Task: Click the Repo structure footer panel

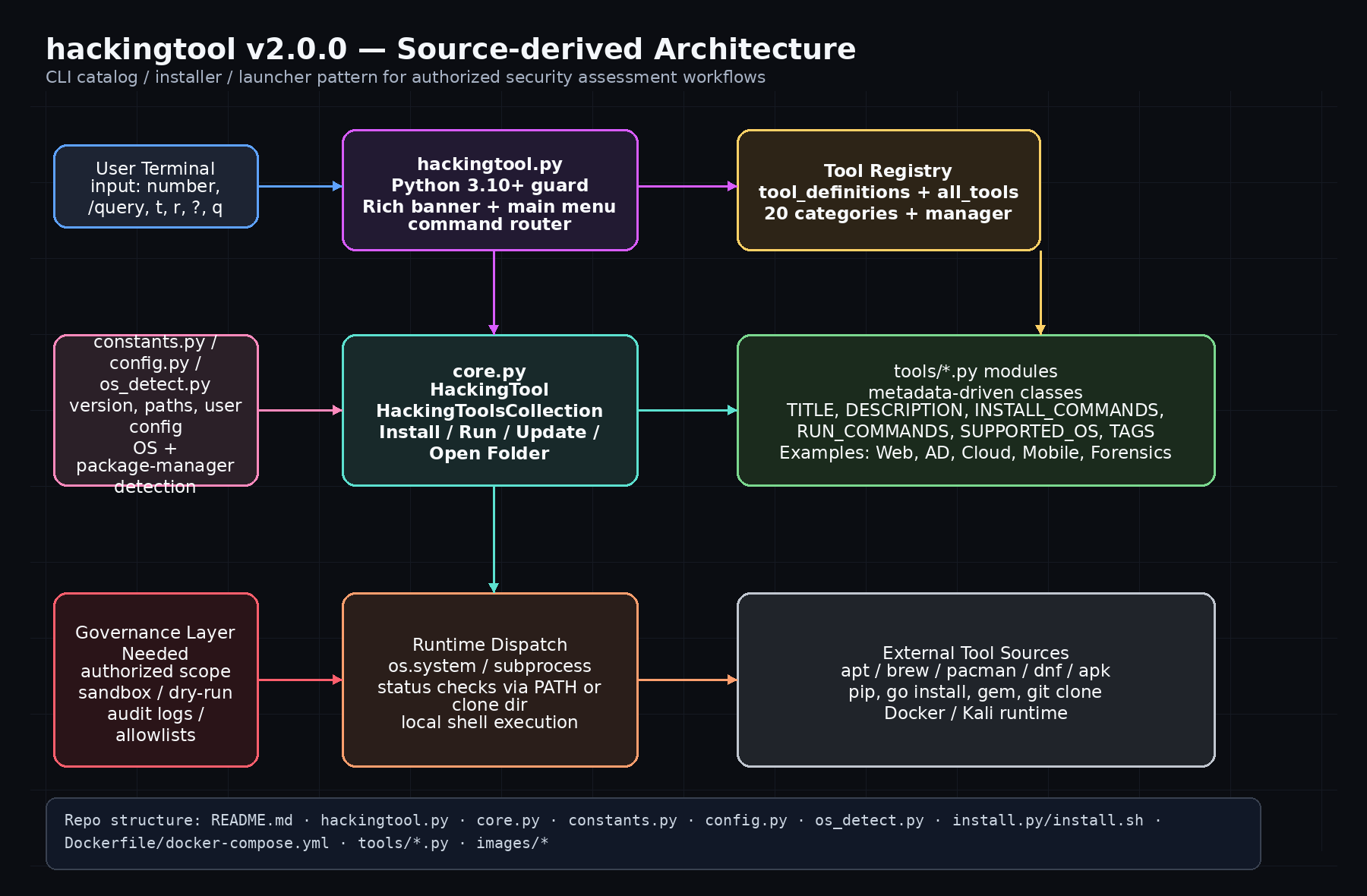Action: [653, 833]
